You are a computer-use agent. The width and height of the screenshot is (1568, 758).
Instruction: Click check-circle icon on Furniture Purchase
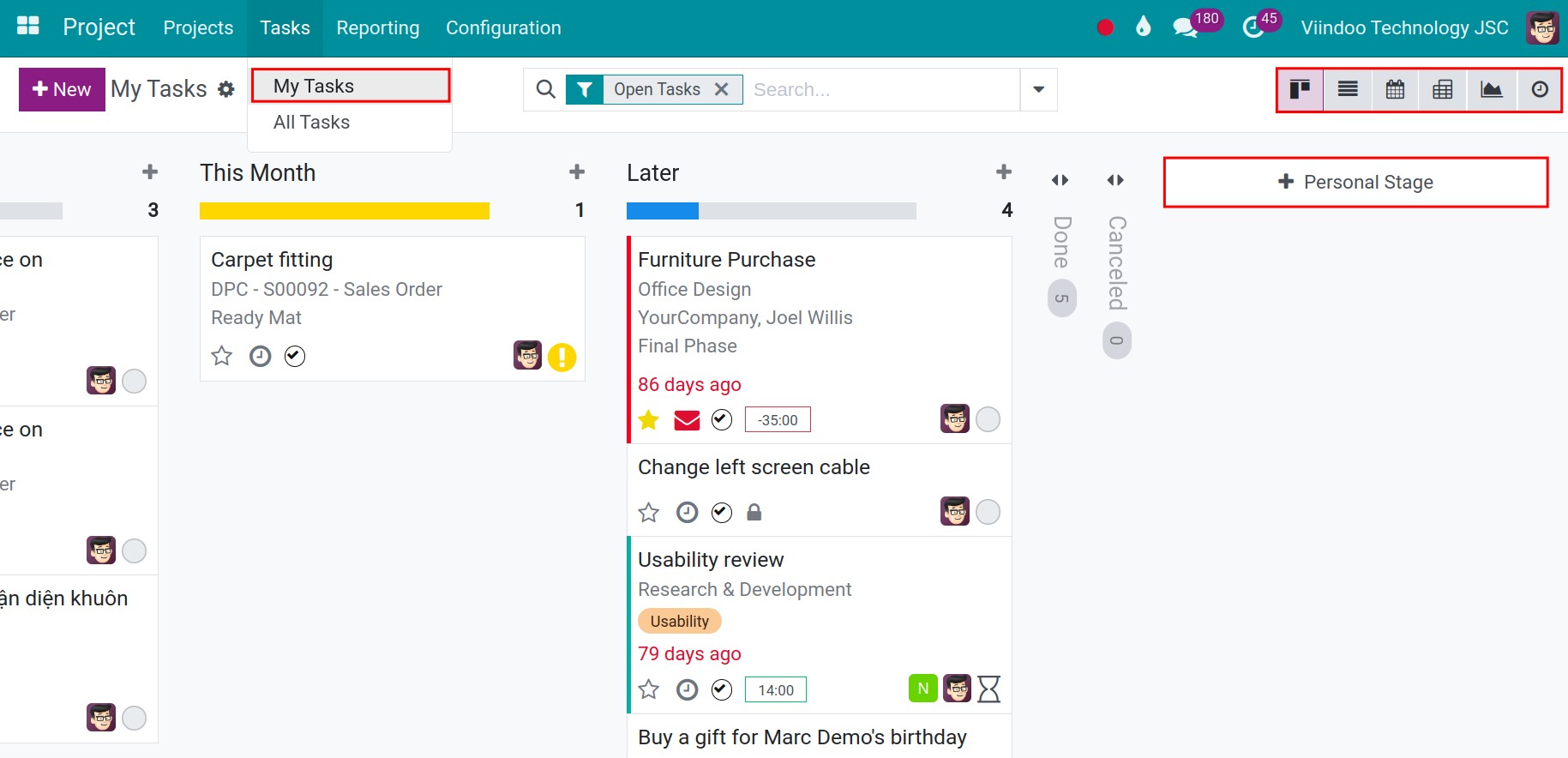click(722, 419)
